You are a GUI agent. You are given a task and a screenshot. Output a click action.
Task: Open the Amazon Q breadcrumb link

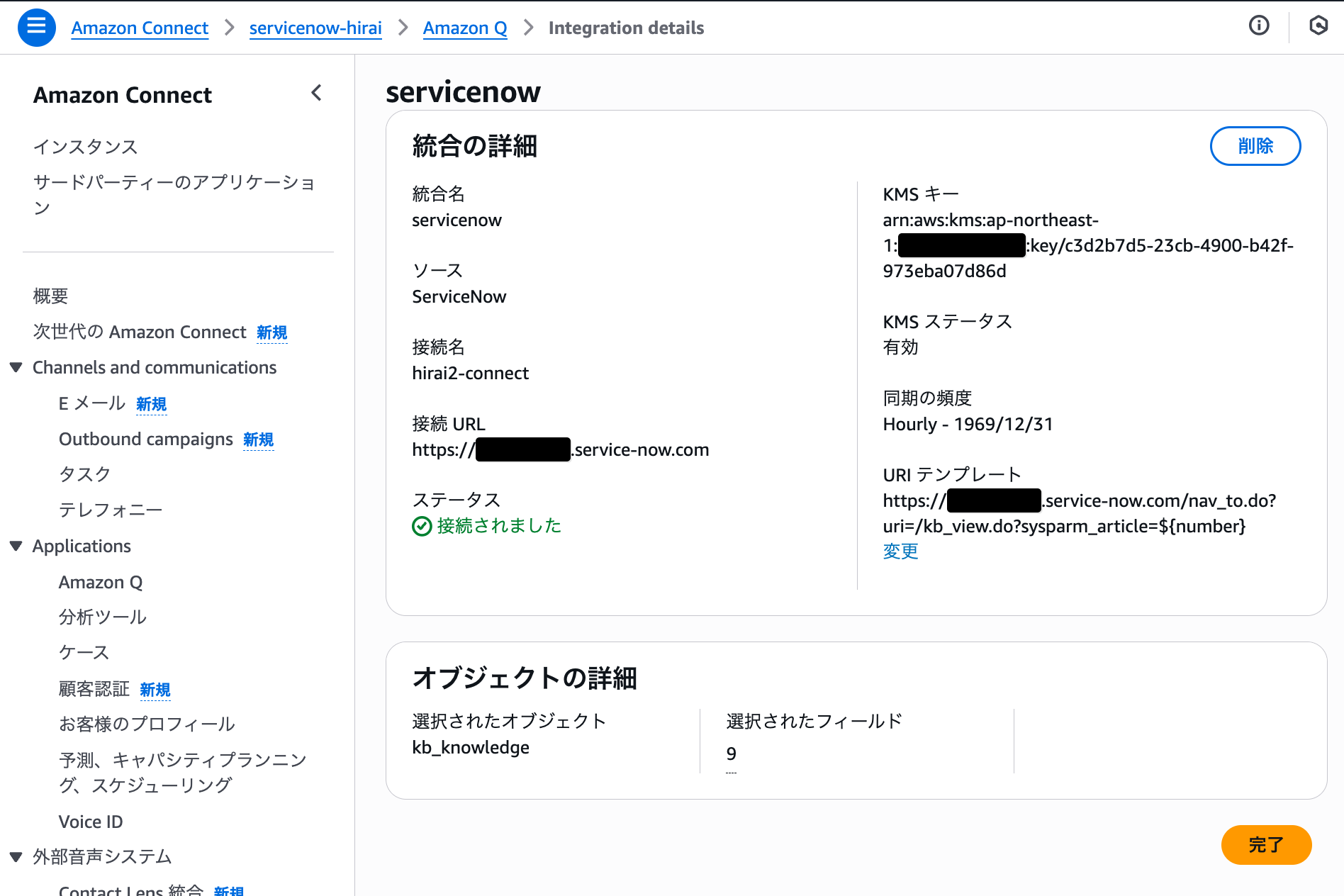pyautogui.click(x=465, y=28)
